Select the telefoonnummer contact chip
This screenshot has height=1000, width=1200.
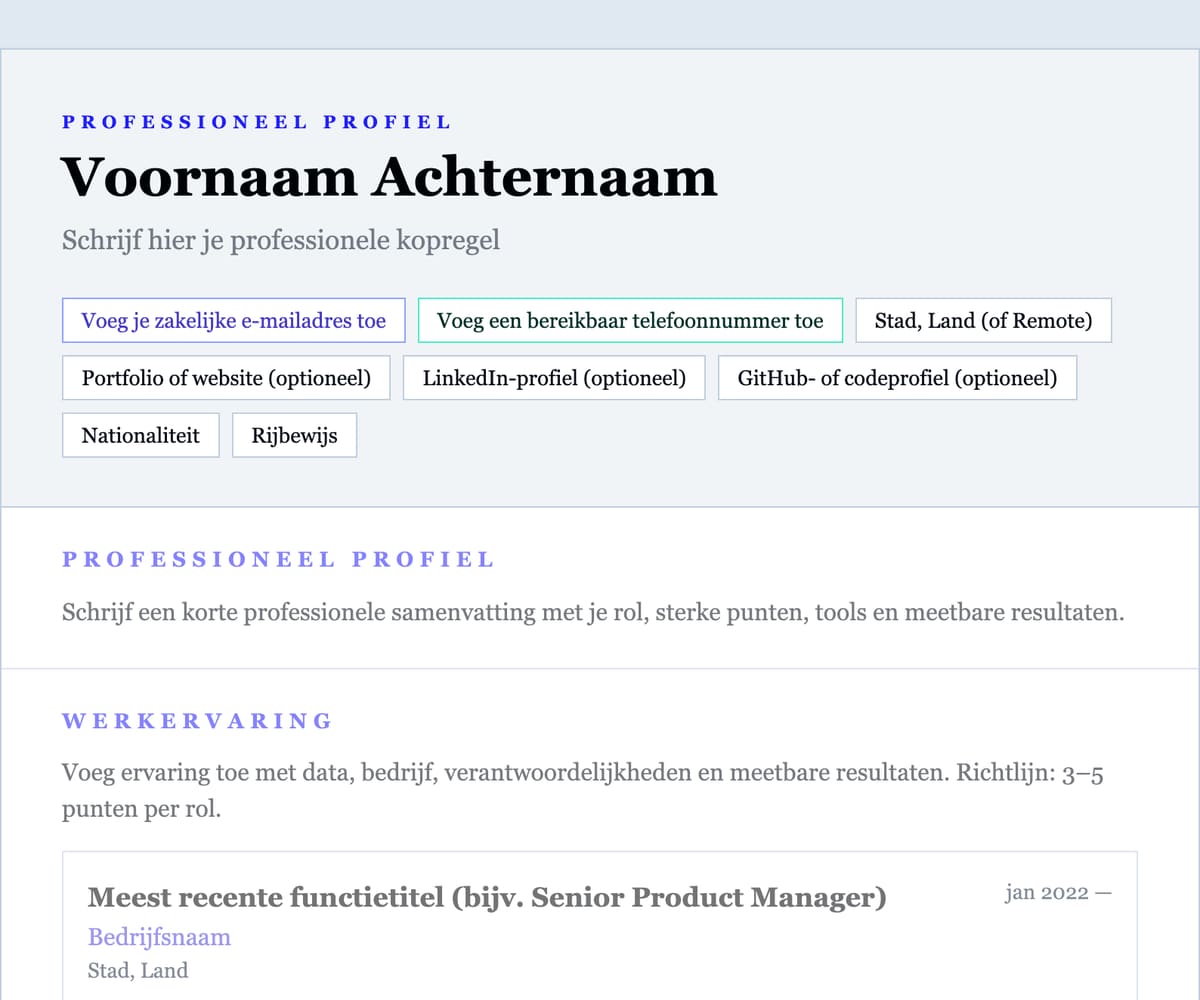pos(630,320)
